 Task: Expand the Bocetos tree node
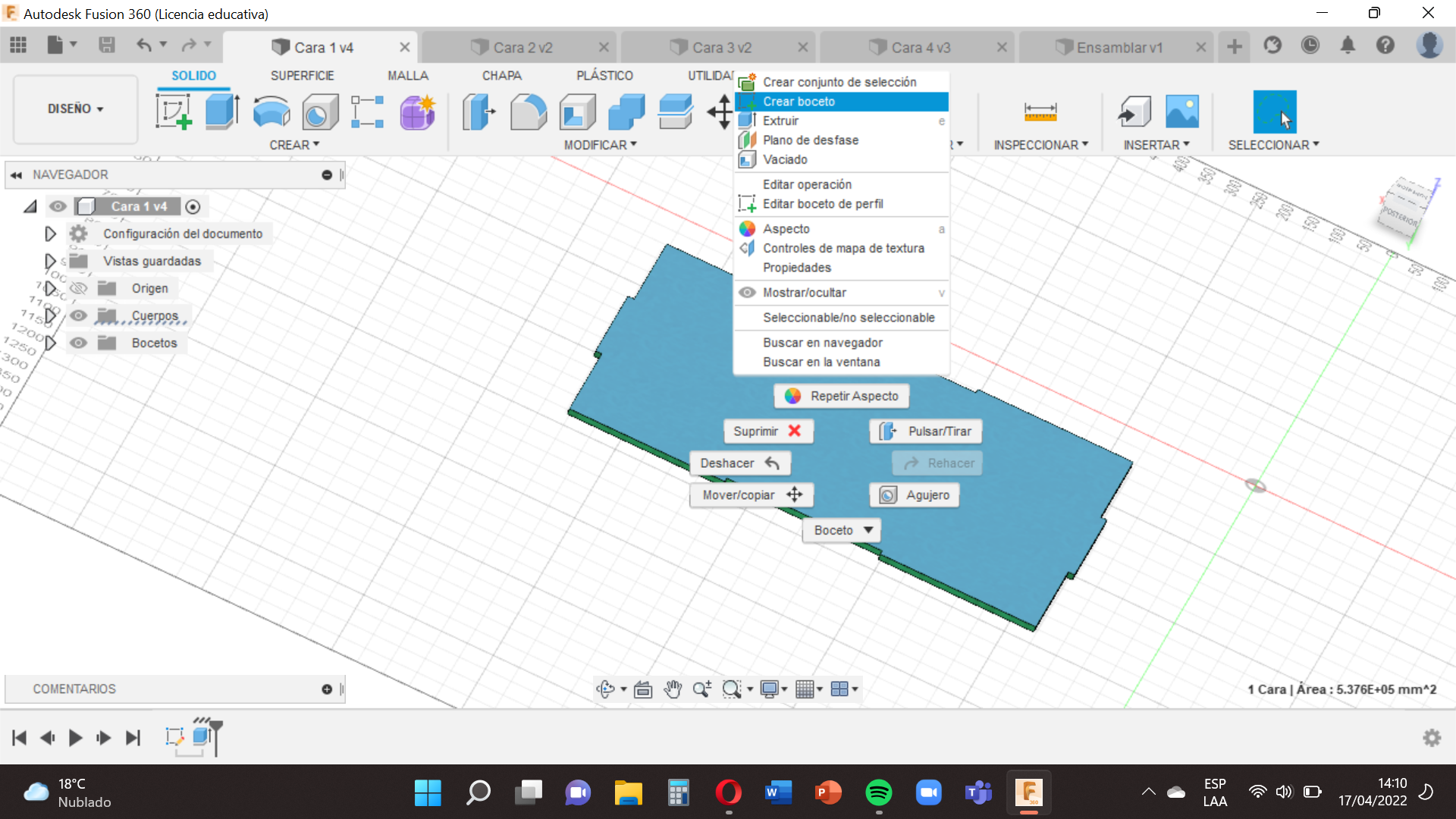pos(50,343)
